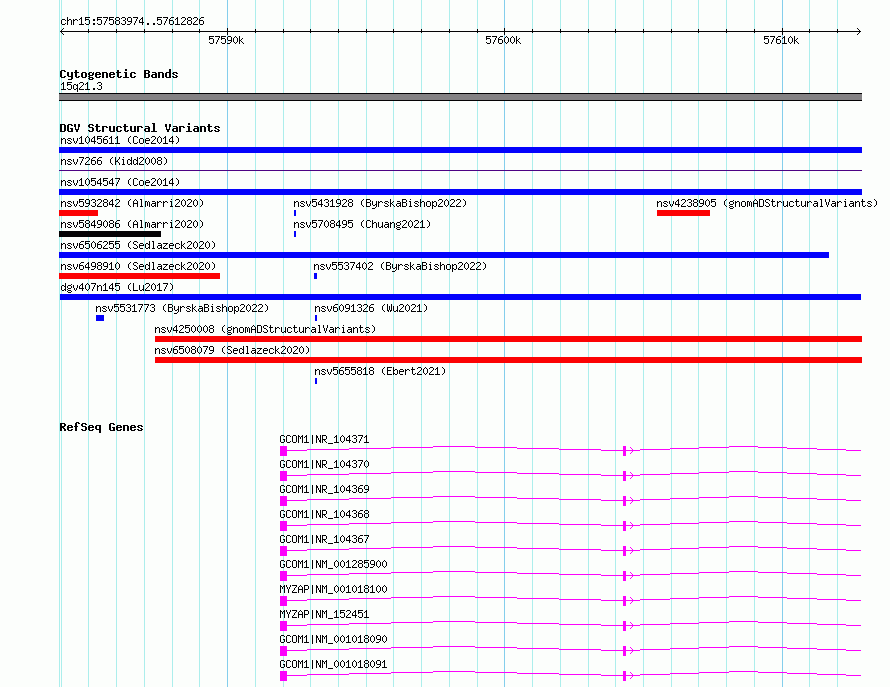Select the red bar under nsv5932842
This screenshot has height=687, width=890.
pos(78,213)
